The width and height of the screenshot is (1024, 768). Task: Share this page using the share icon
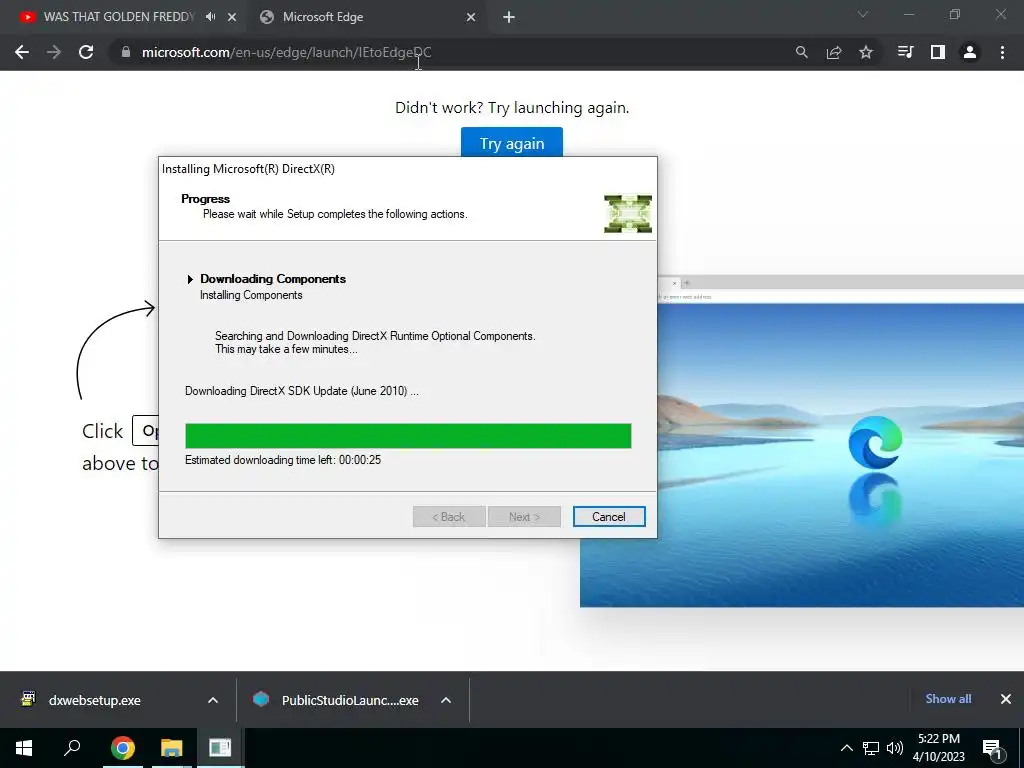[834, 52]
